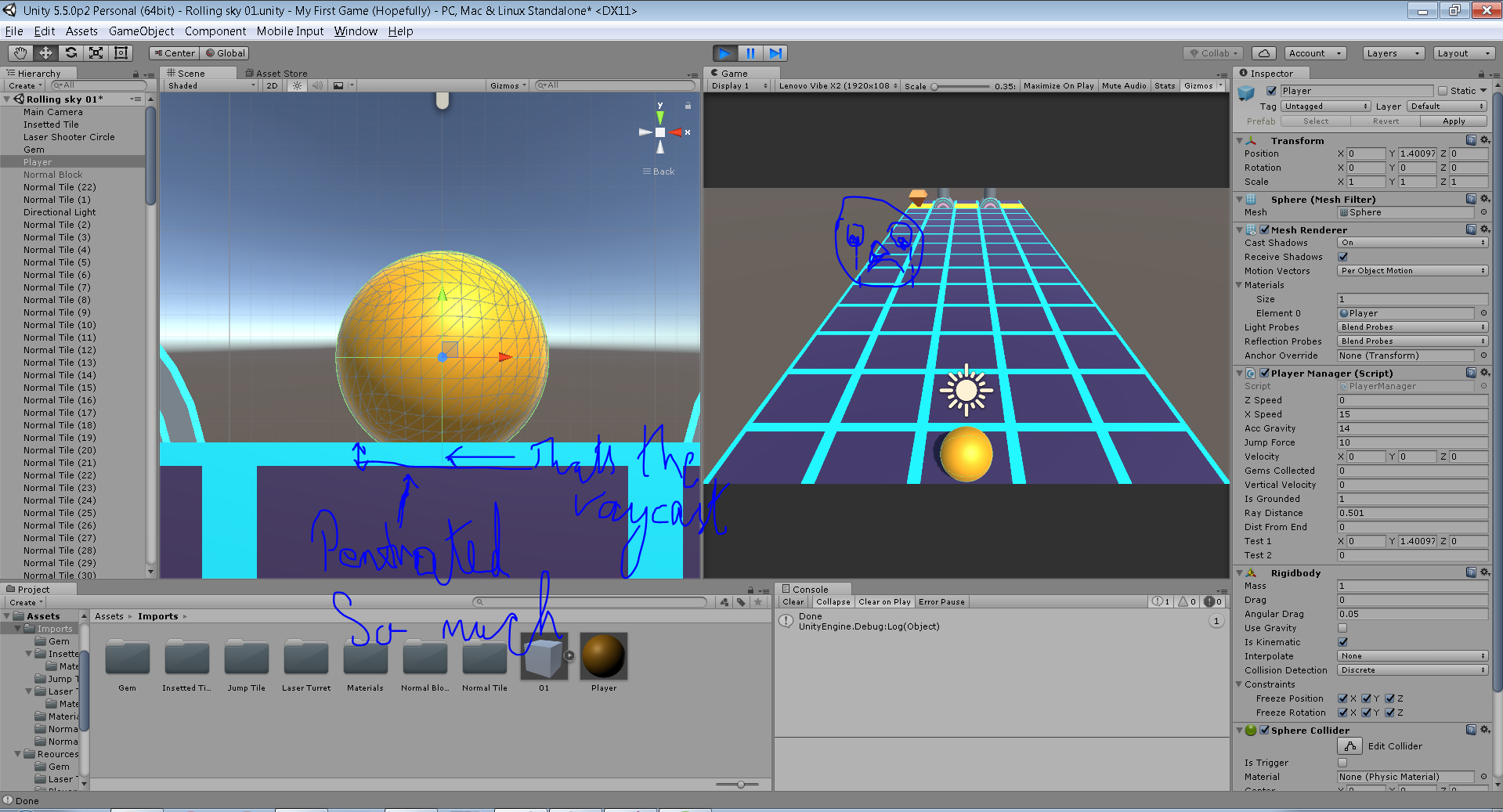Screen dimensions: 1503x812
Task: Toggle error messages count in Console
Action: click(1213, 601)
